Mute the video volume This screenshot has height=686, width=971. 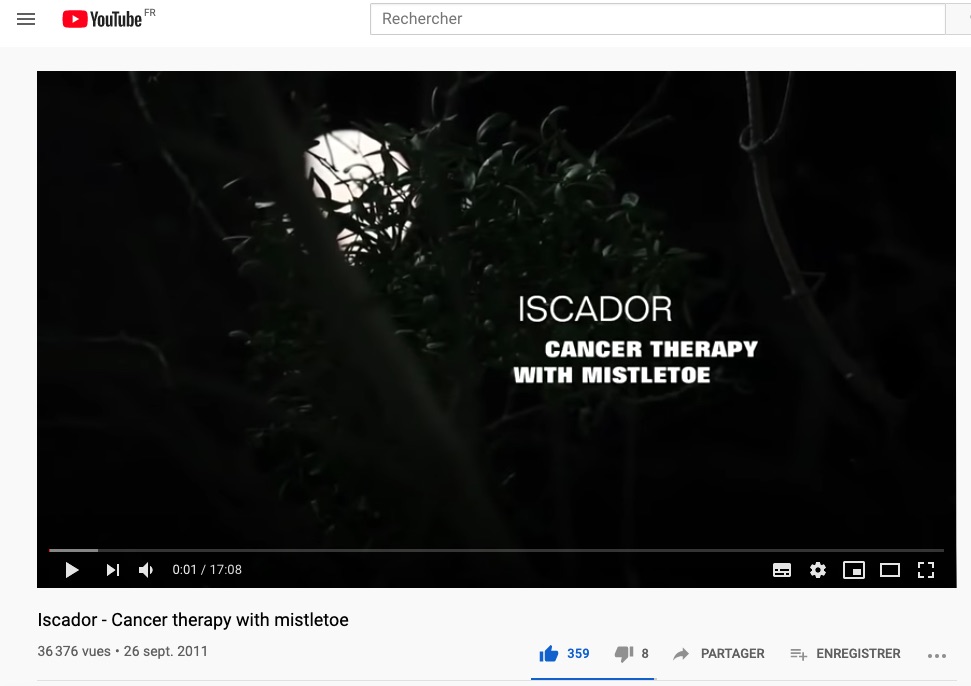(146, 570)
